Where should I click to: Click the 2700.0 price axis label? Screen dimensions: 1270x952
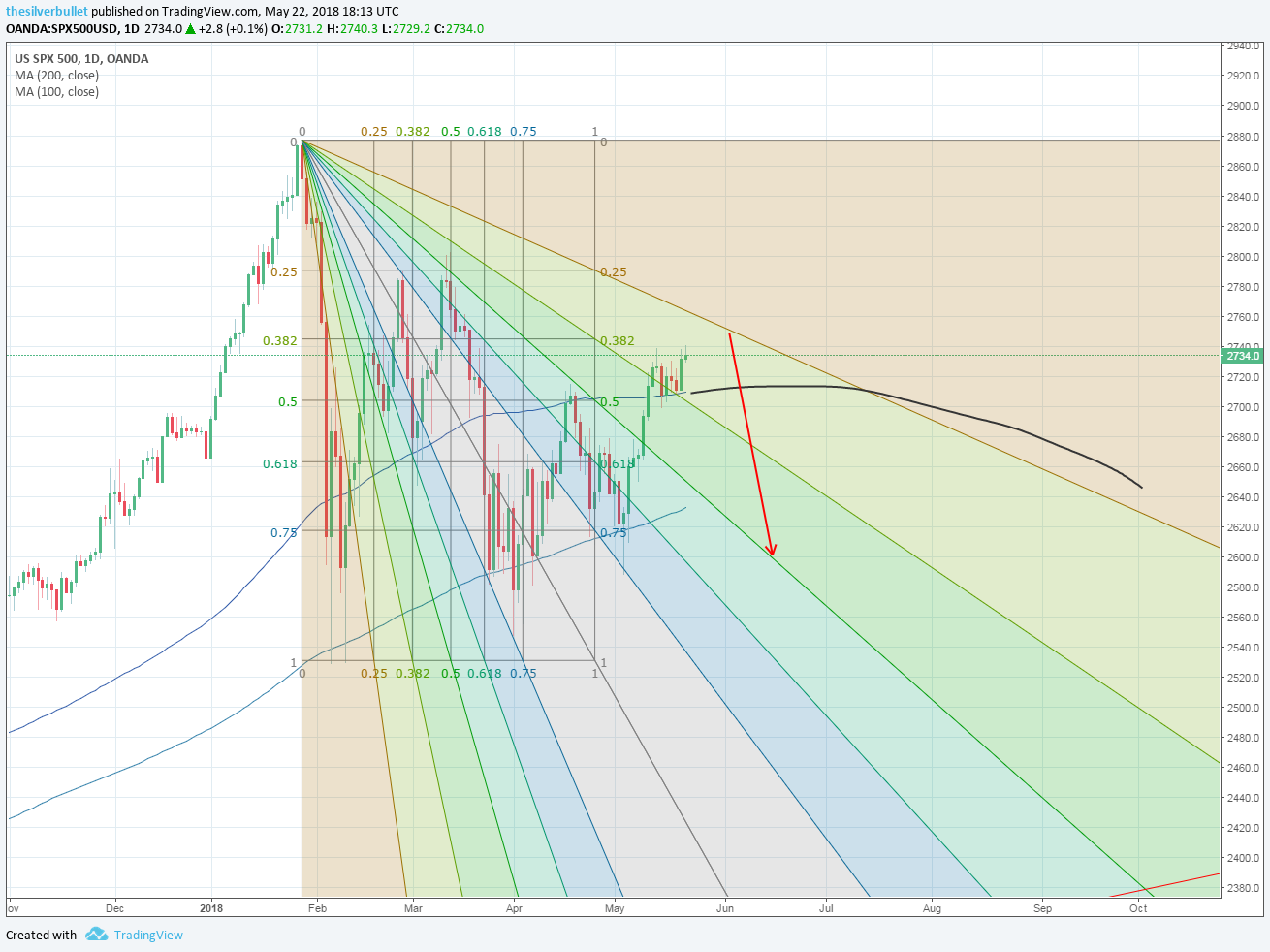[x=1243, y=407]
